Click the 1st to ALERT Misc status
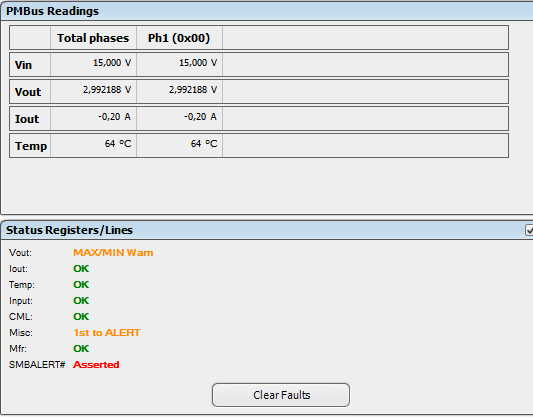 pyautogui.click(x=107, y=332)
